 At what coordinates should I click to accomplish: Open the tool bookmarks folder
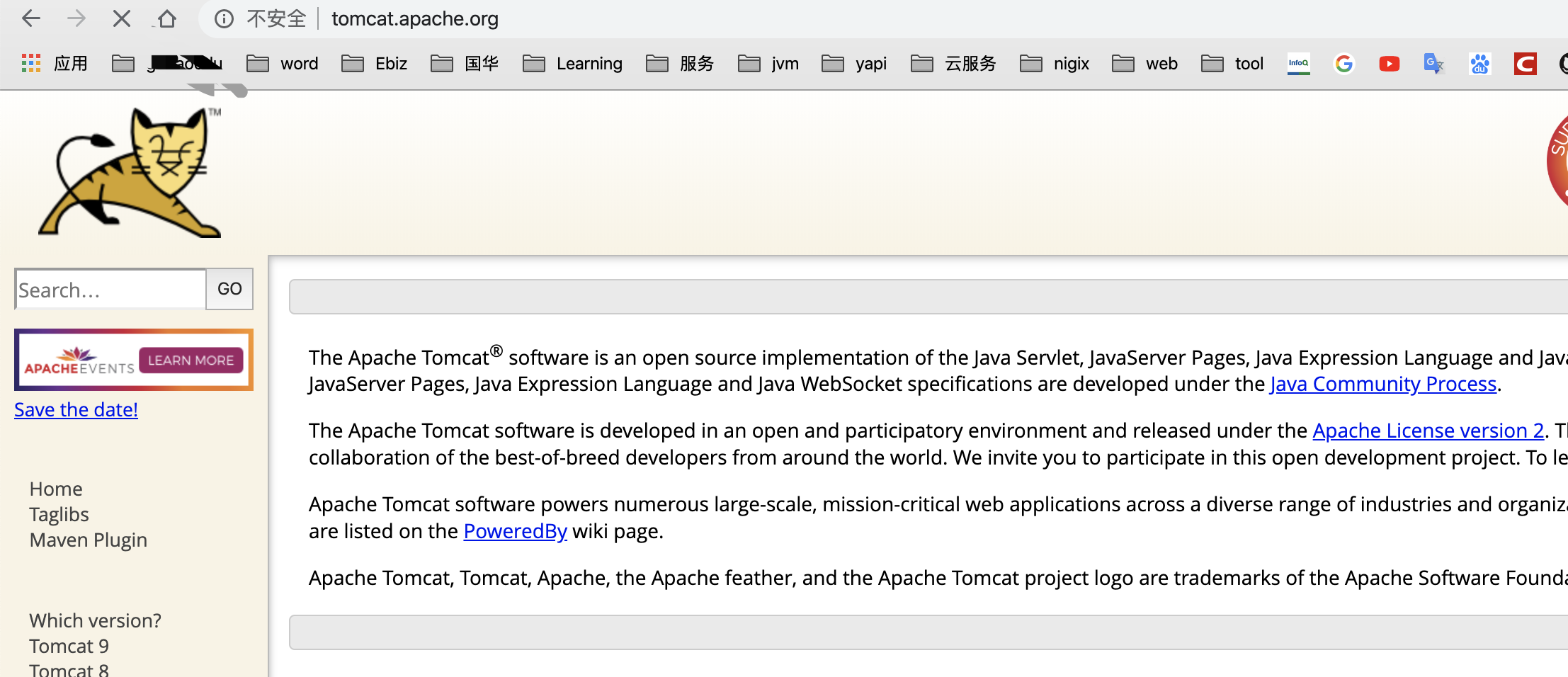click(1232, 64)
